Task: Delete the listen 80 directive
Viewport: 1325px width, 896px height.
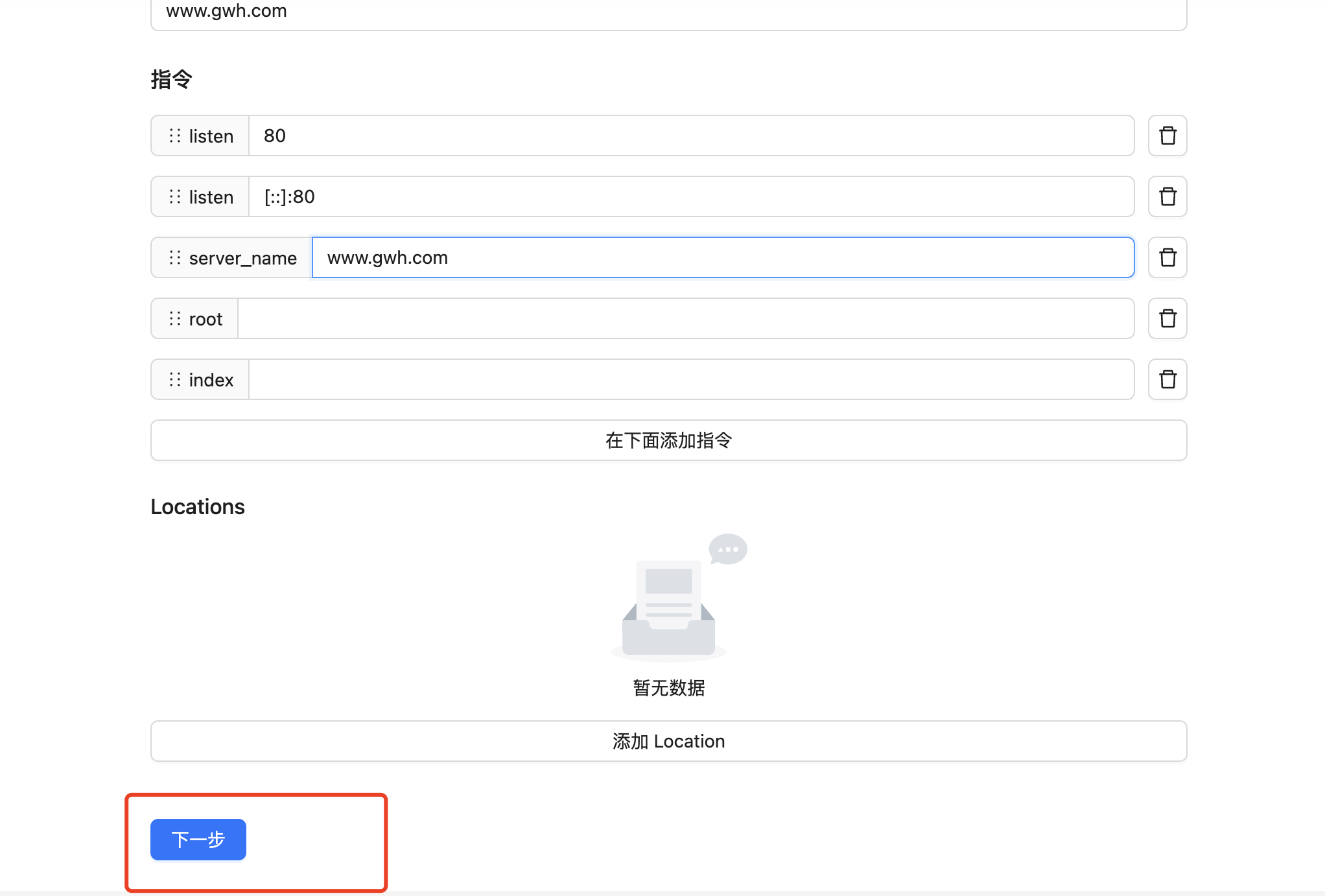Action: point(1167,136)
